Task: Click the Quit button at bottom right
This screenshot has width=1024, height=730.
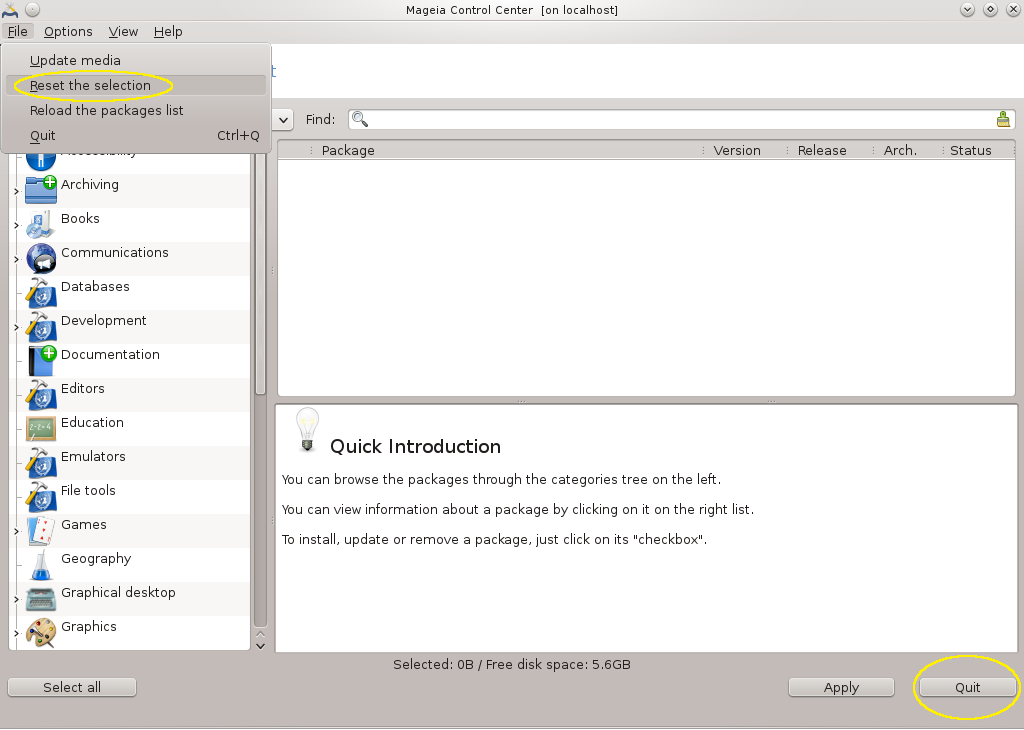Action: (x=967, y=687)
